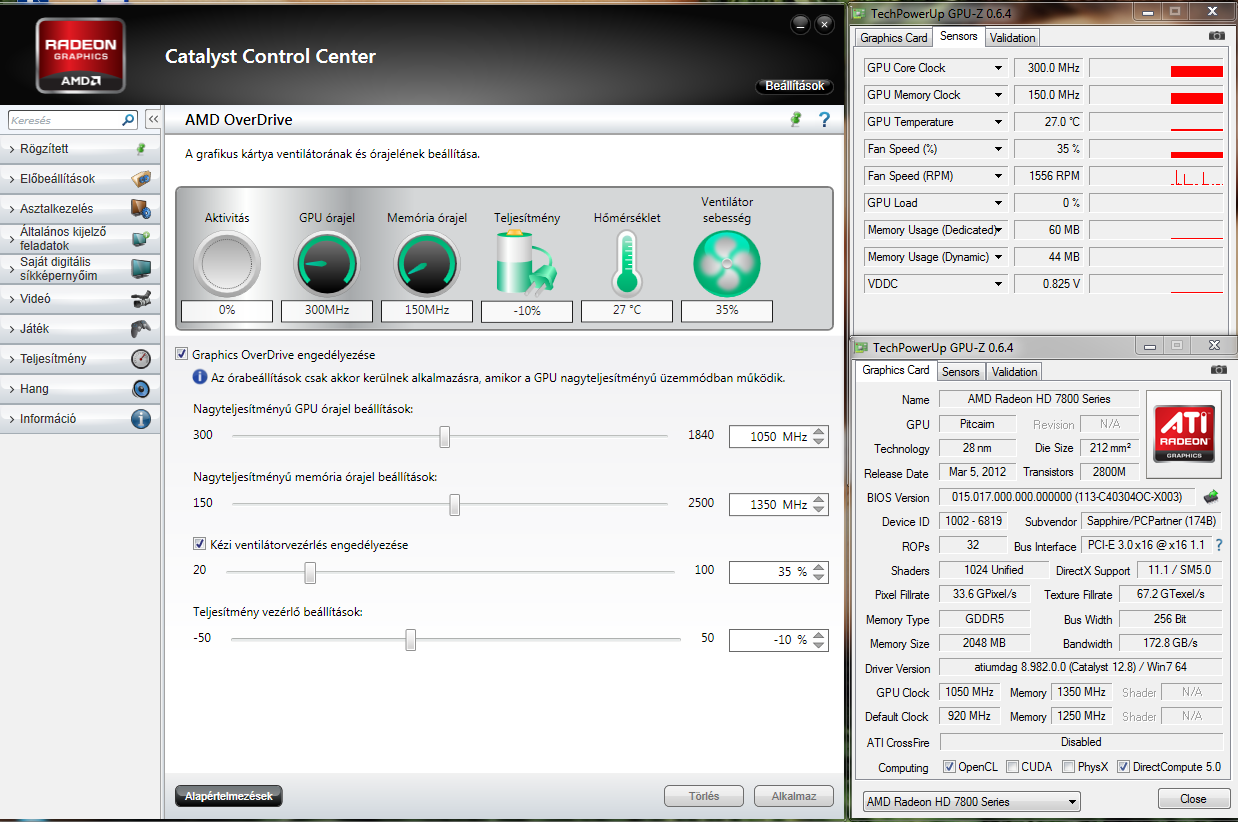Viewport: 1238px width, 822px height.
Task: Click the Hang speaker icon
Action: tap(141, 389)
